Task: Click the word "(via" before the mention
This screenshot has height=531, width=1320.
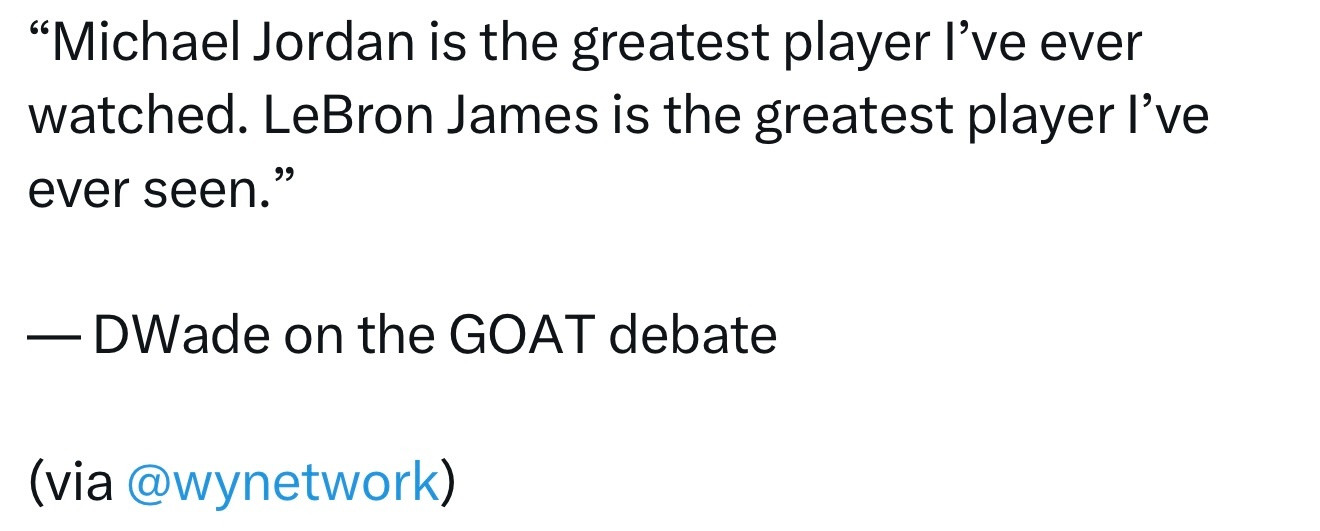Action: [x=70, y=483]
